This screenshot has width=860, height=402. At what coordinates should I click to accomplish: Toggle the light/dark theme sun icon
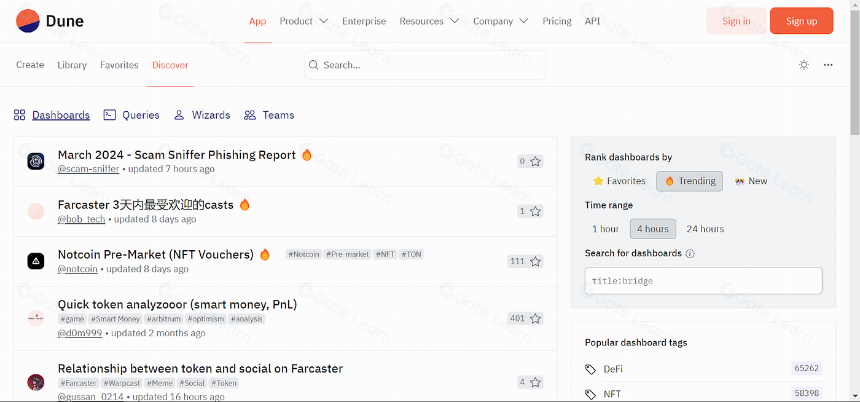804,65
